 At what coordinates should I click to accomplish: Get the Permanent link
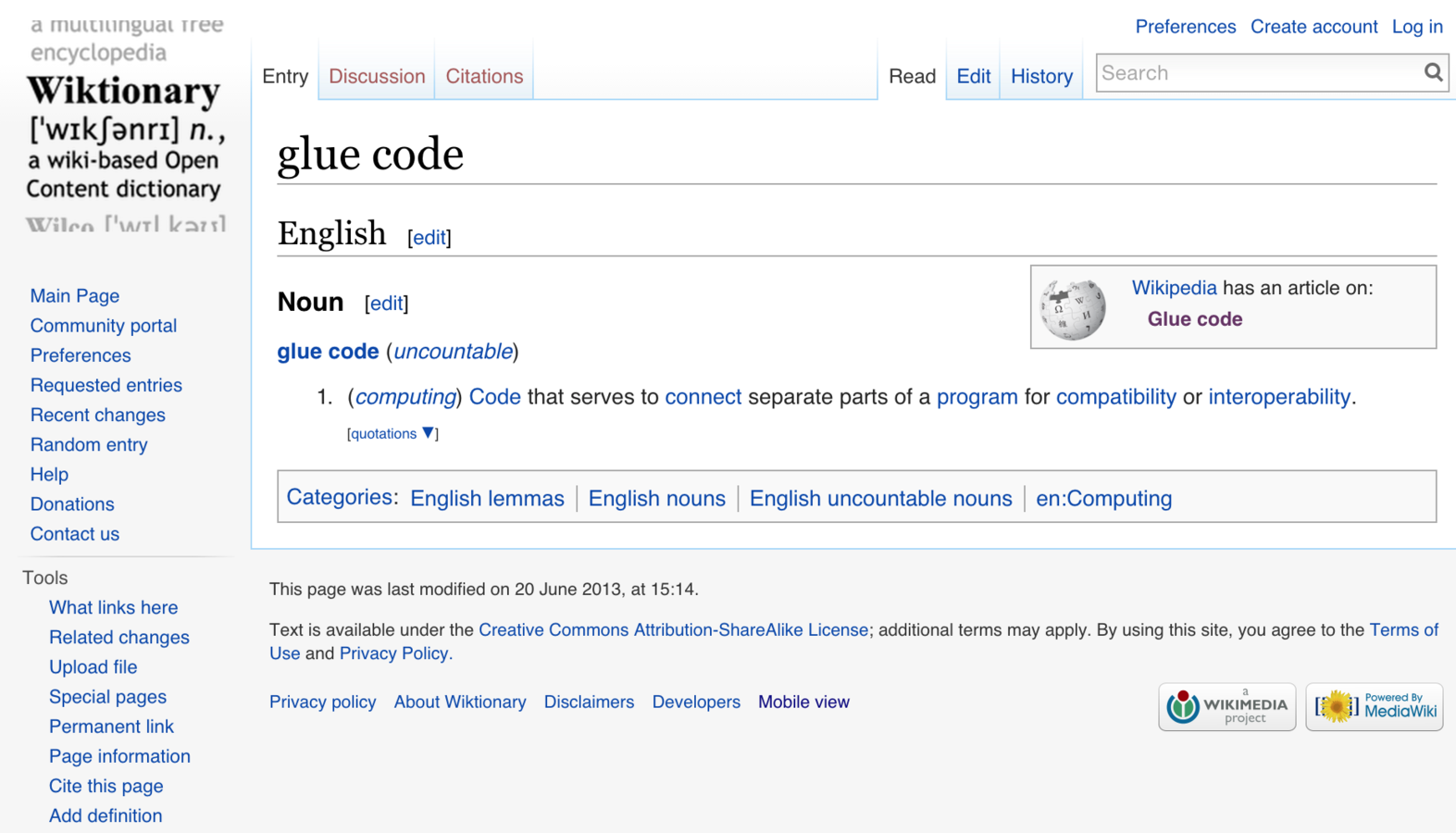111,727
